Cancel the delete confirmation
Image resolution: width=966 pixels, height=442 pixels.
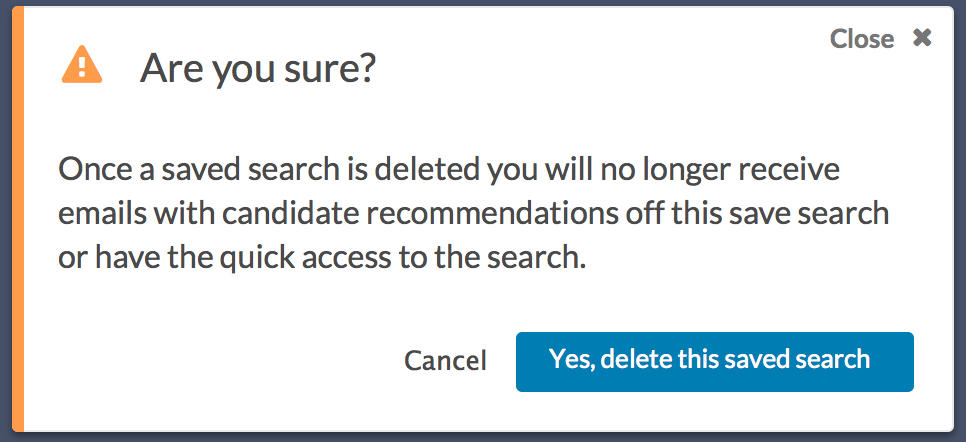point(445,361)
